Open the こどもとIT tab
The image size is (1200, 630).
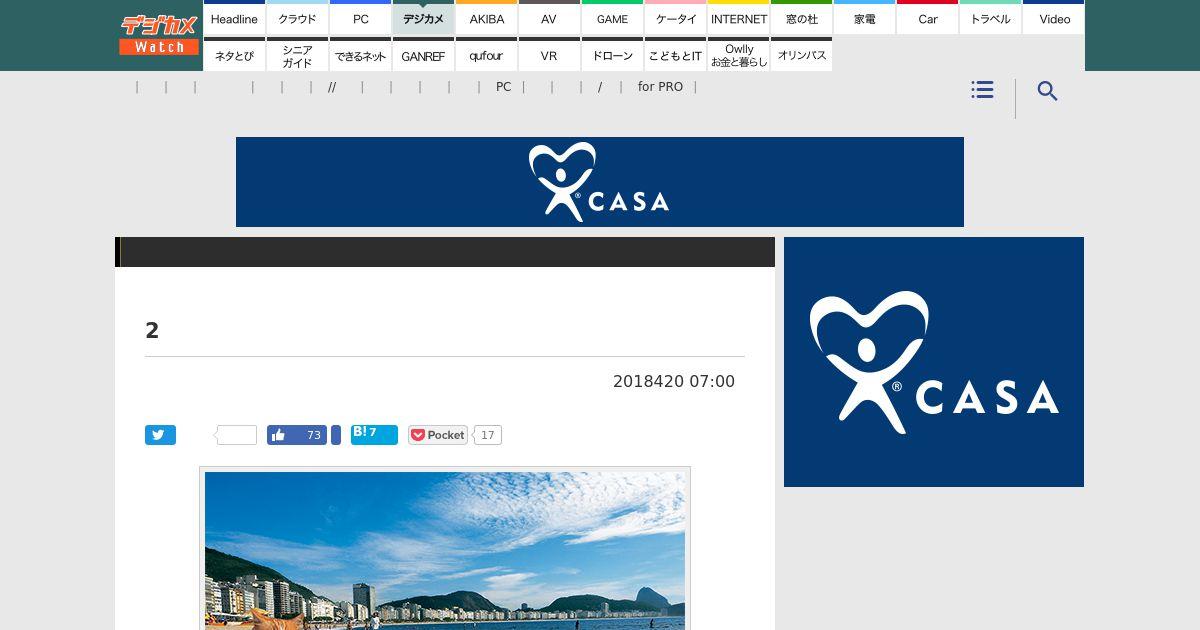675,54
